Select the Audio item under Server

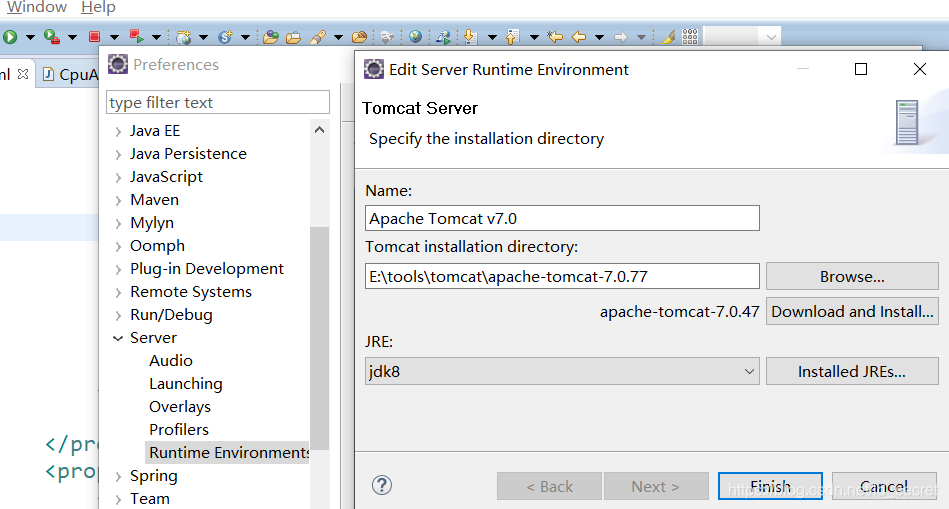[x=171, y=361]
